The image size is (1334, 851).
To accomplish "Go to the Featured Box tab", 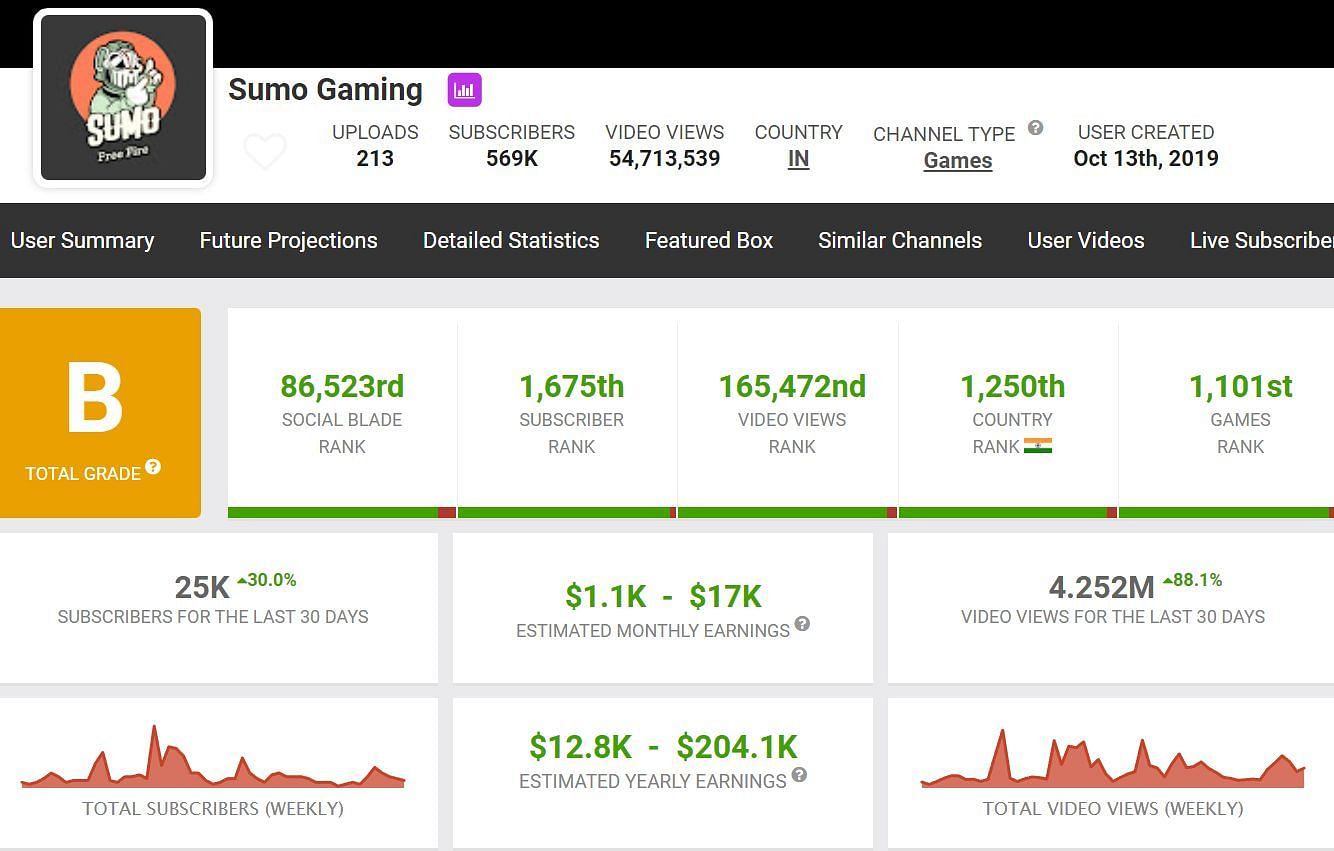I will coord(709,240).
